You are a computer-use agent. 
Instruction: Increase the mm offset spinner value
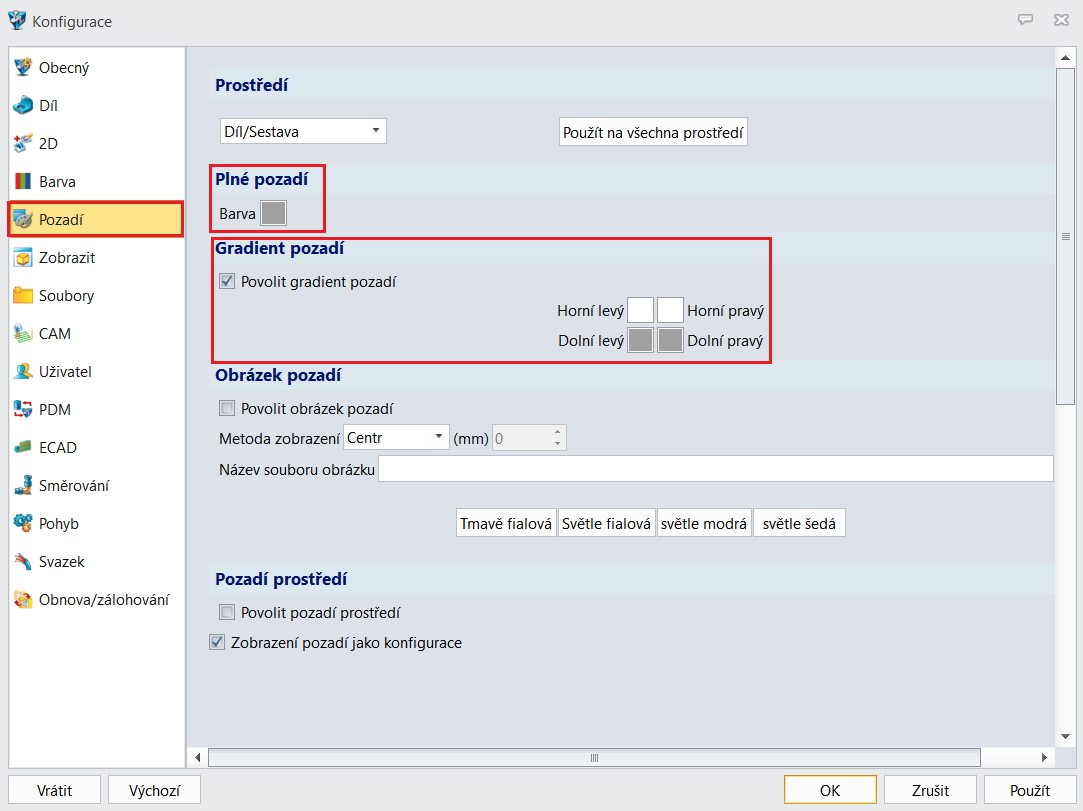coord(557,432)
